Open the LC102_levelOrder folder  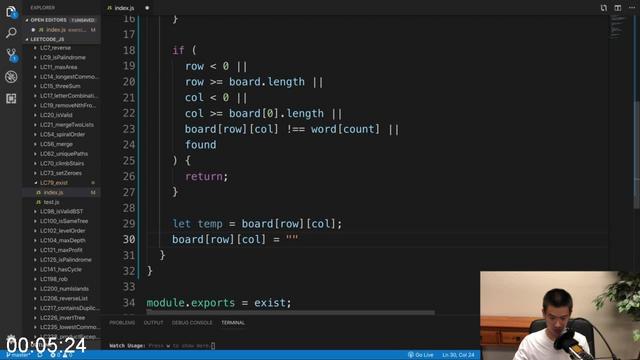coord(63,231)
